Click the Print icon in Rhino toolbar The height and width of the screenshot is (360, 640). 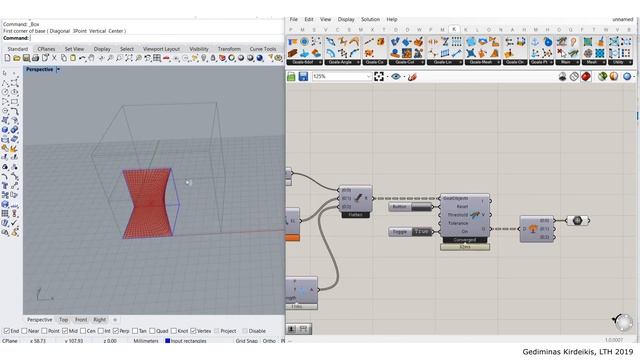pyautogui.click(x=36, y=58)
